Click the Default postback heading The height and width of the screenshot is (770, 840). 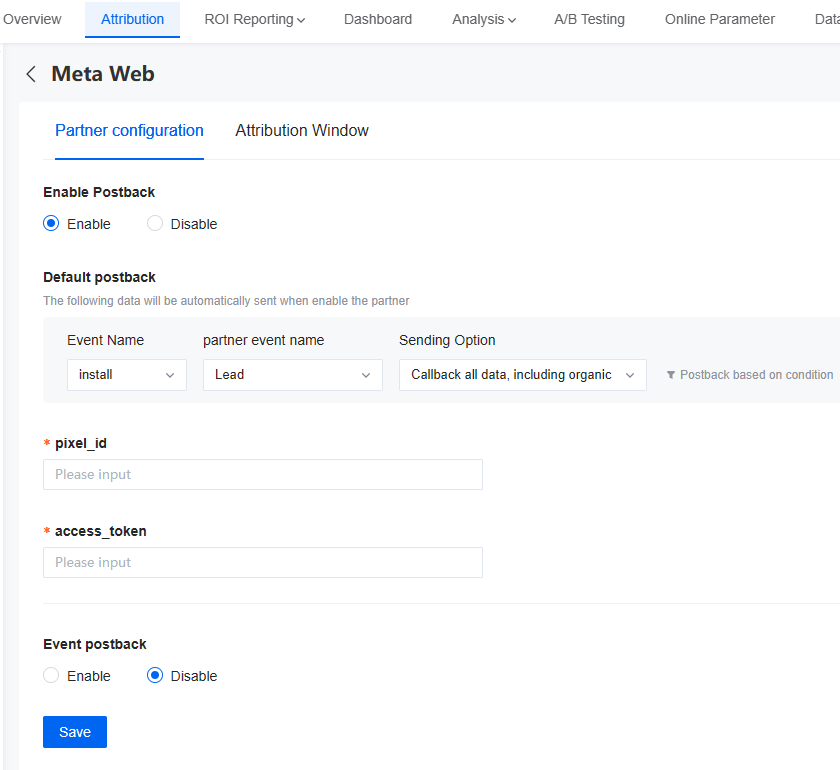coord(99,277)
